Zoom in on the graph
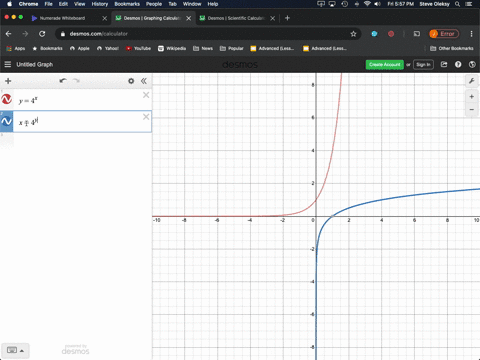The width and height of the screenshot is (480, 360). tap(472, 97)
